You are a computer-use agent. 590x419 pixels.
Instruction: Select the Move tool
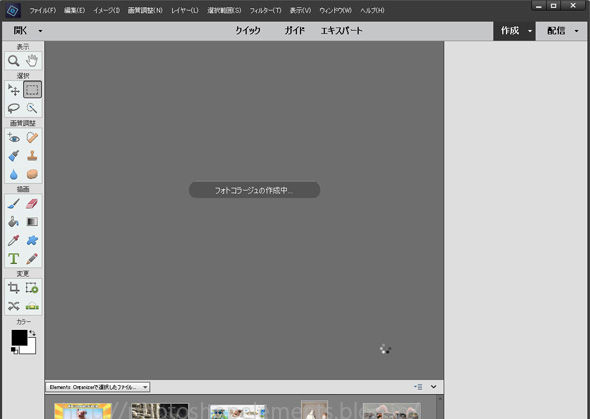click(x=14, y=90)
